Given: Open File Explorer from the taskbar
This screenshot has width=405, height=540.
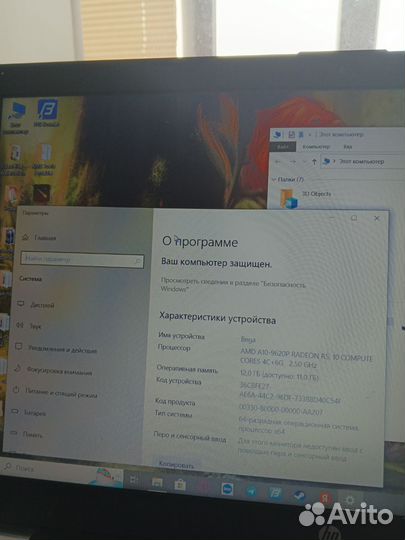Looking at the screenshot, I should [157, 482].
